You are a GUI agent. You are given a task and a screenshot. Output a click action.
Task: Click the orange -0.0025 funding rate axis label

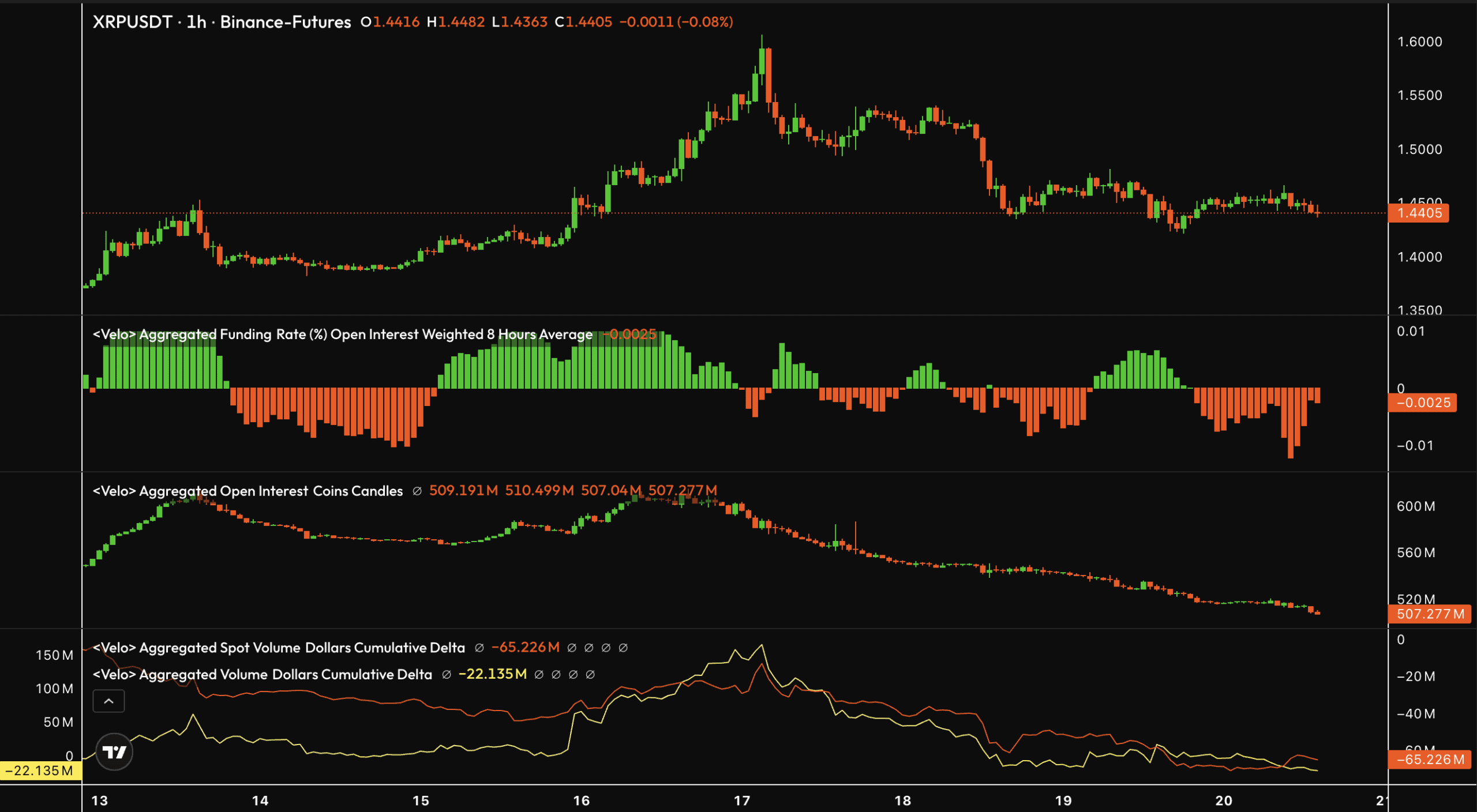click(1422, 403)
